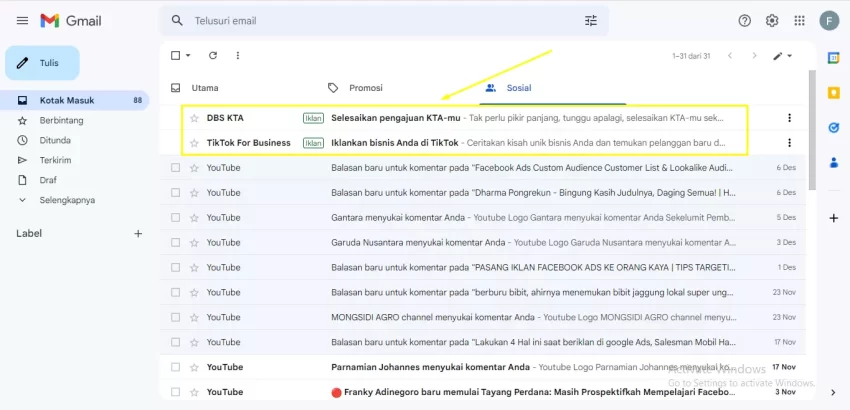Click the Gmail logo
850x410 pixels.
click(71, 21)
